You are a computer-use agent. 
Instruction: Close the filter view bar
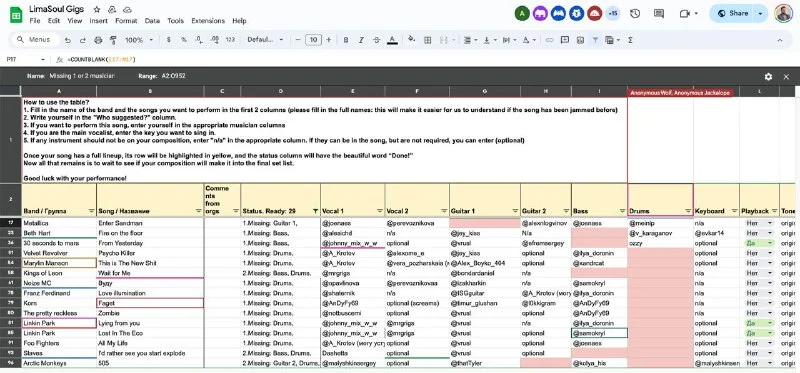pos(786,77)
